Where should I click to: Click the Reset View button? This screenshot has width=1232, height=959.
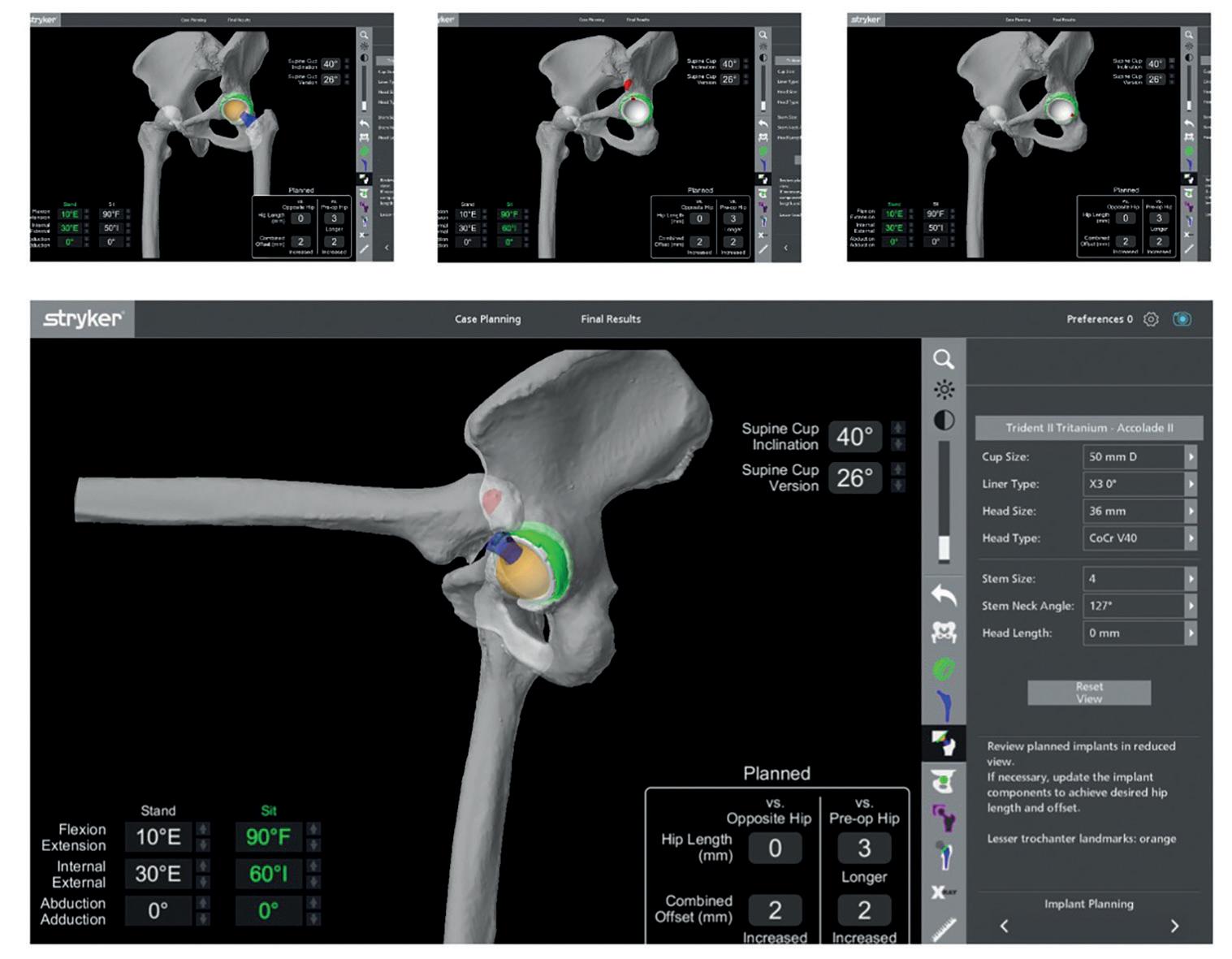1089,693
